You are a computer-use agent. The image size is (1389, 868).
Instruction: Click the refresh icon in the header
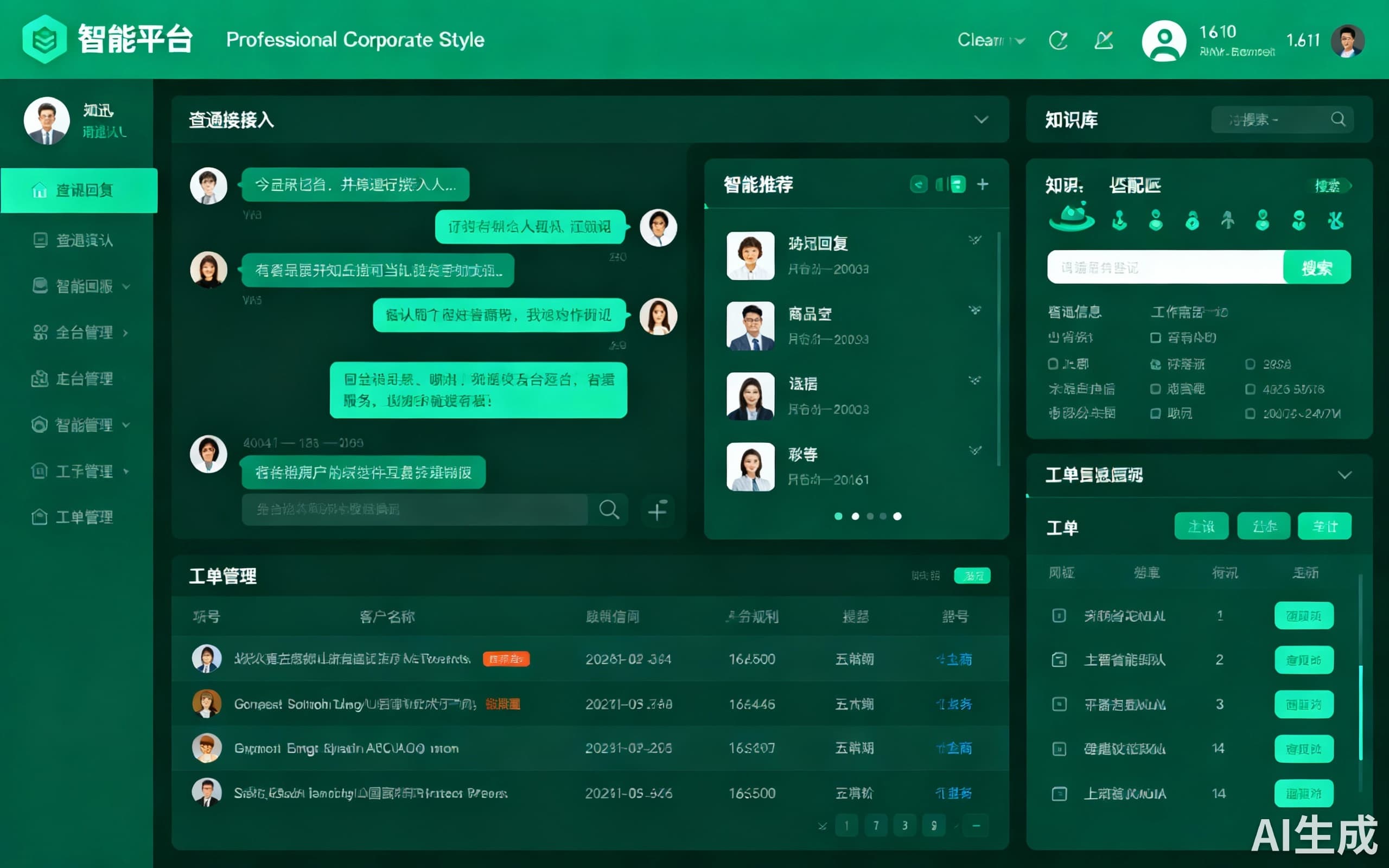[1058, 40]
